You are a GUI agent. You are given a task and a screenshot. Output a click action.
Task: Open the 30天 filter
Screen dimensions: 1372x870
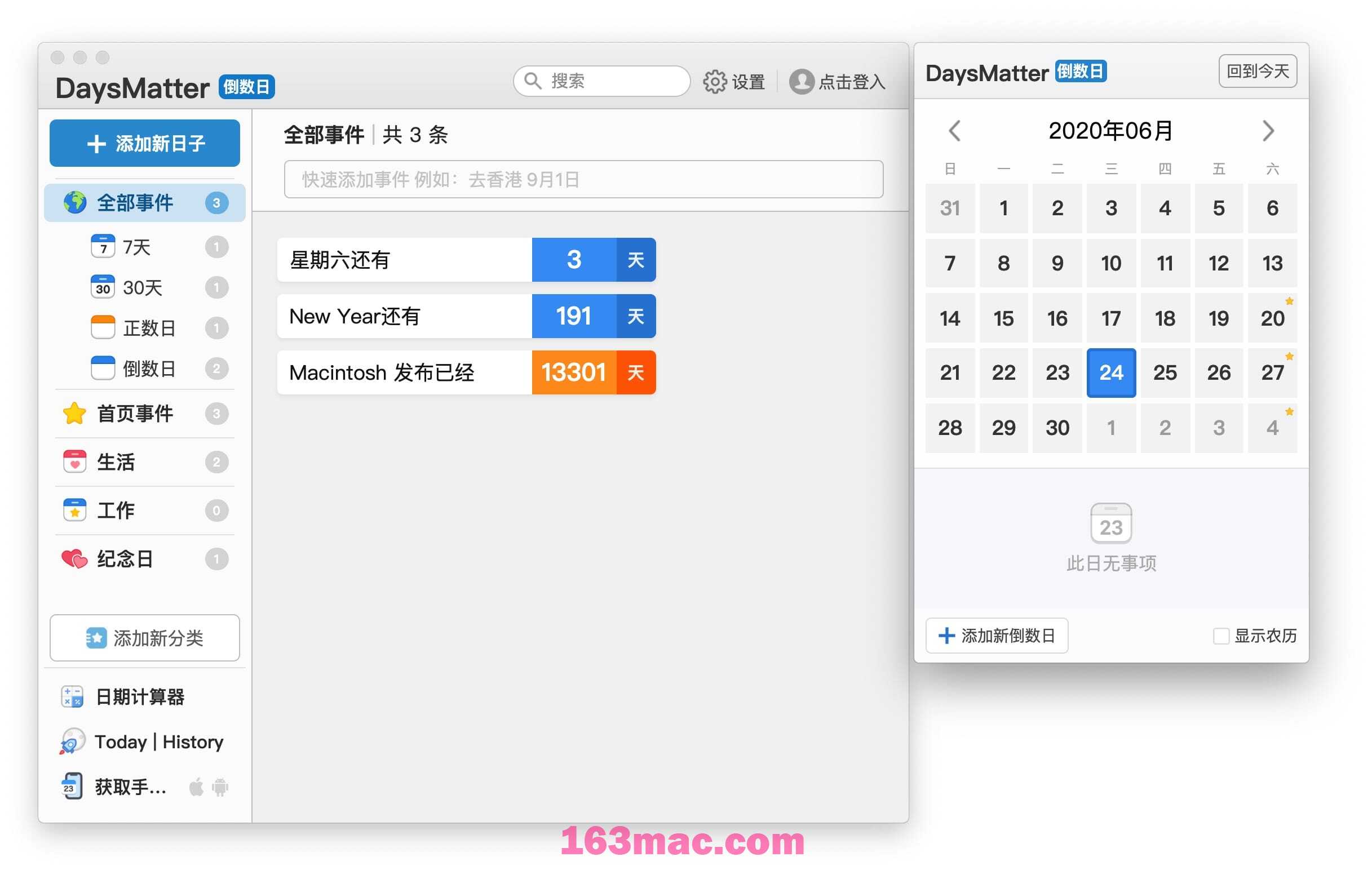click(145, 287)
